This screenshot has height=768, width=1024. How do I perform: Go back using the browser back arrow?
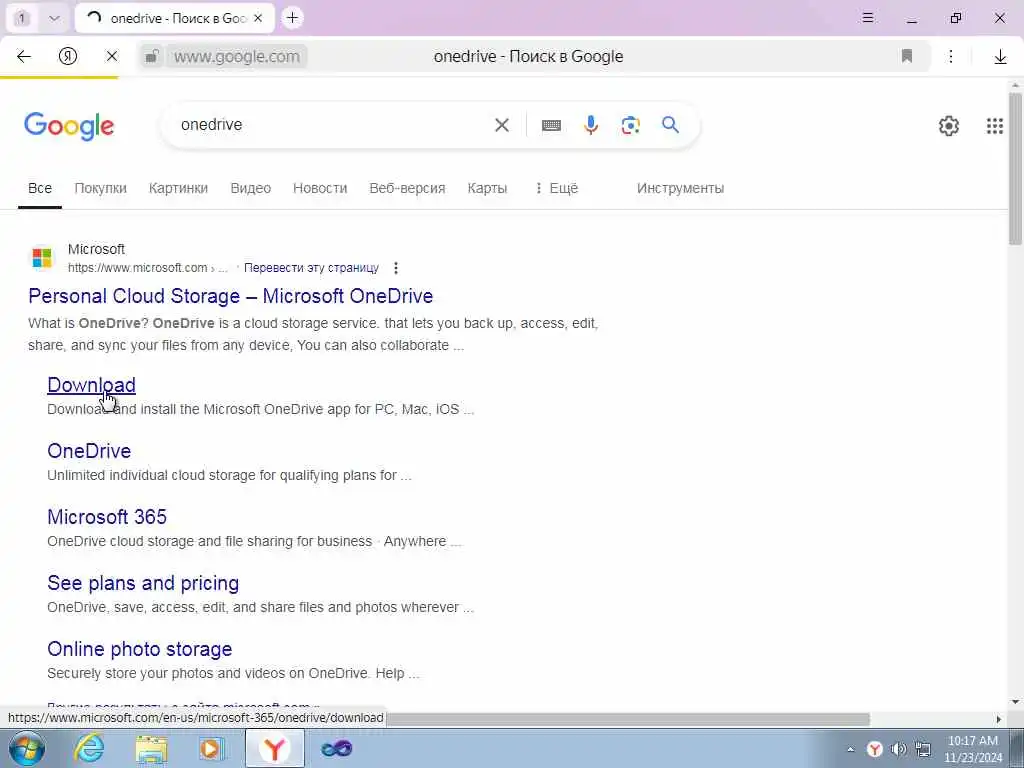tap(24, 57)
